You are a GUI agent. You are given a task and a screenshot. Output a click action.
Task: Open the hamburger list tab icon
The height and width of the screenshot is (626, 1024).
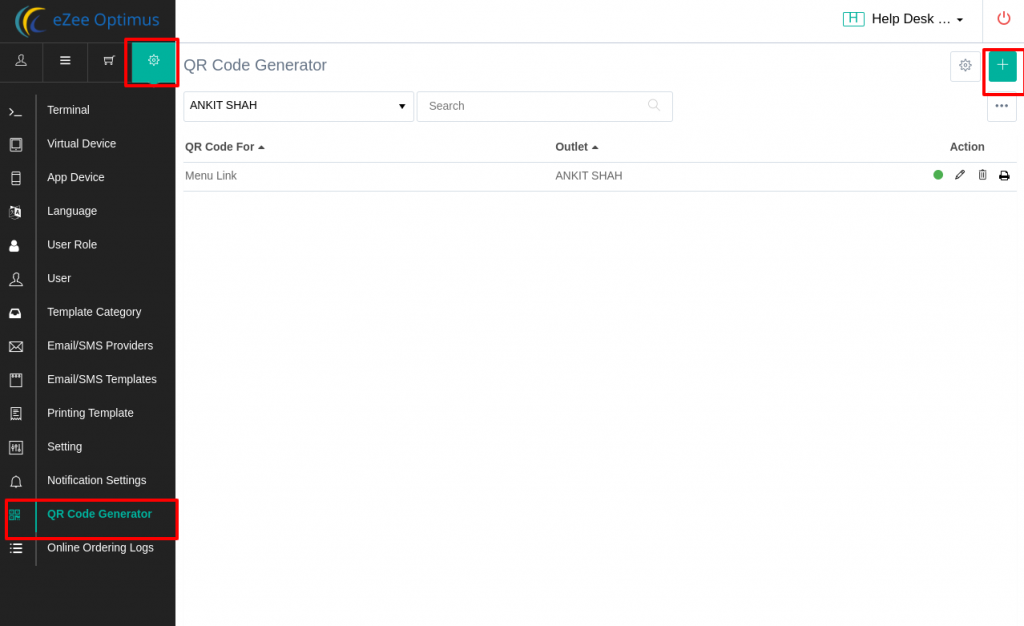tap(65, 61)
